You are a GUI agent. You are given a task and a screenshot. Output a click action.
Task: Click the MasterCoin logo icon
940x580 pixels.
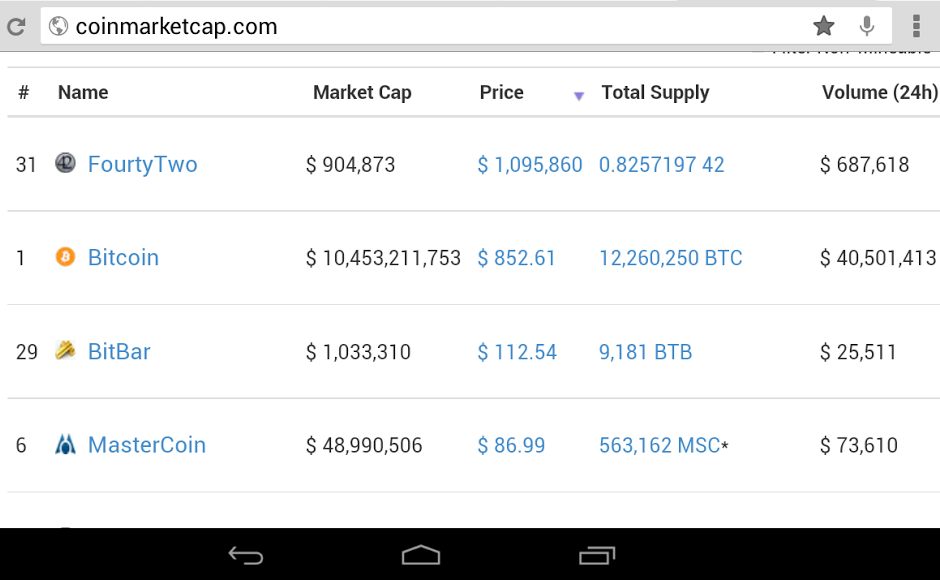65,444
